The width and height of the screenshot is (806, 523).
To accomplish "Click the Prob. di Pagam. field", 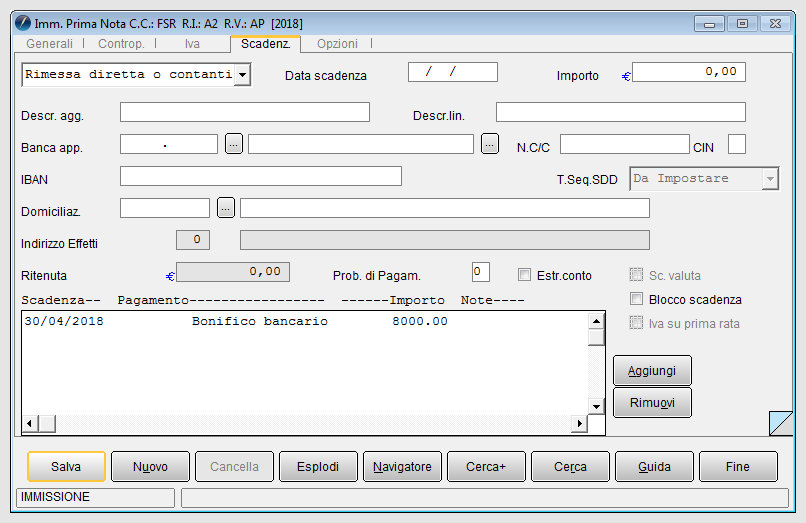I will pyautogui.click(x=481, y=272).
